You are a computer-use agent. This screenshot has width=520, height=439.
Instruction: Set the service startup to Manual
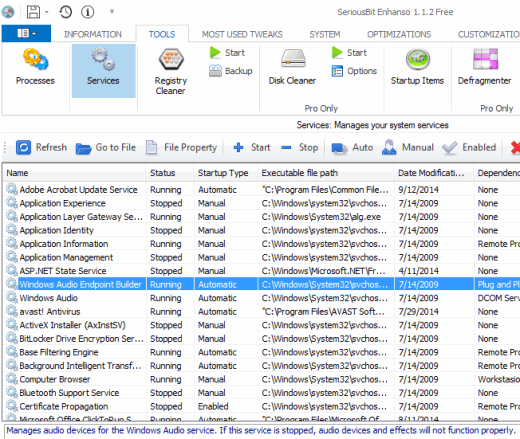[408, 147]
